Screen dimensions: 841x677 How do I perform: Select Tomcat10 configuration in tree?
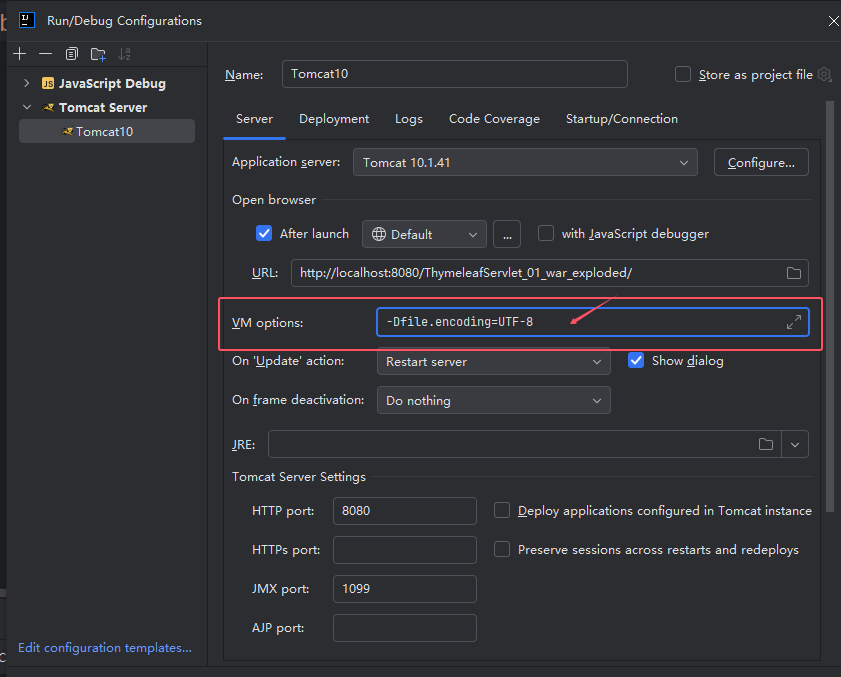[x=107, y=131]
